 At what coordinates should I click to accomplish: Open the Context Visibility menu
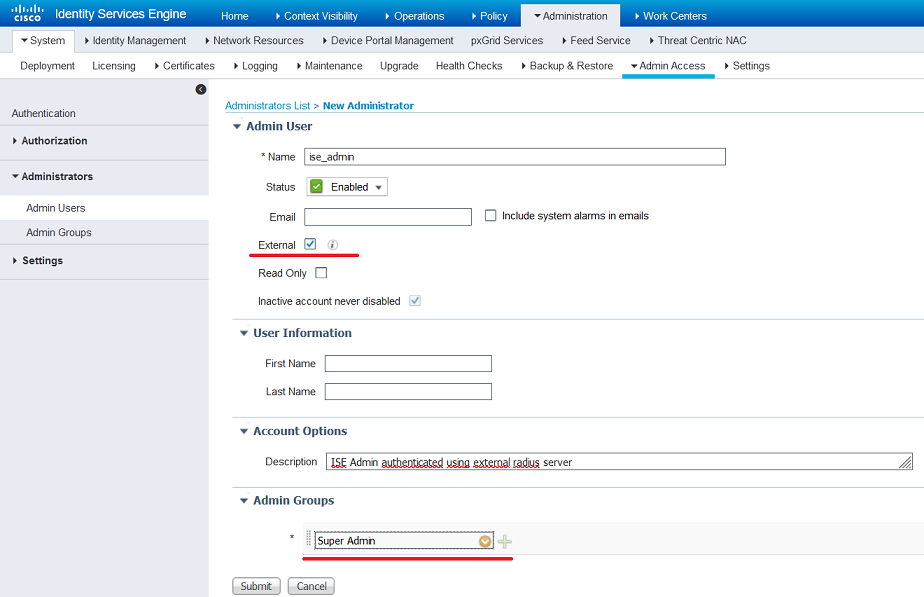[x=317, y=16]
